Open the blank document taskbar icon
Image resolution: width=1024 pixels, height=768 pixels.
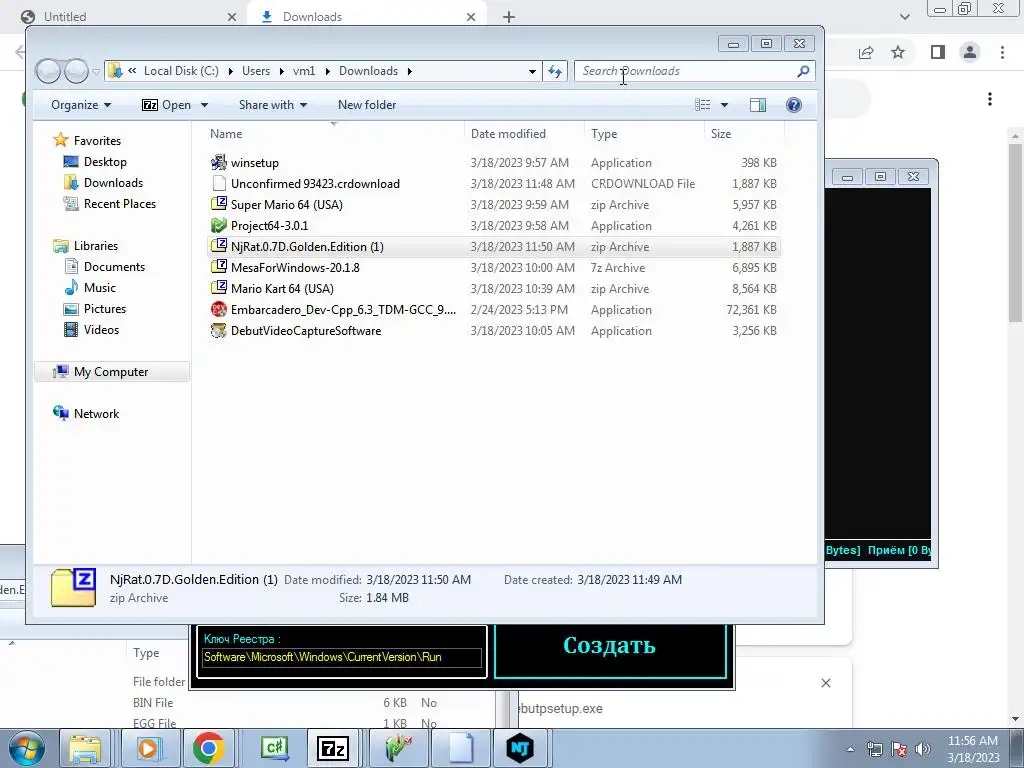pos(460,748)
